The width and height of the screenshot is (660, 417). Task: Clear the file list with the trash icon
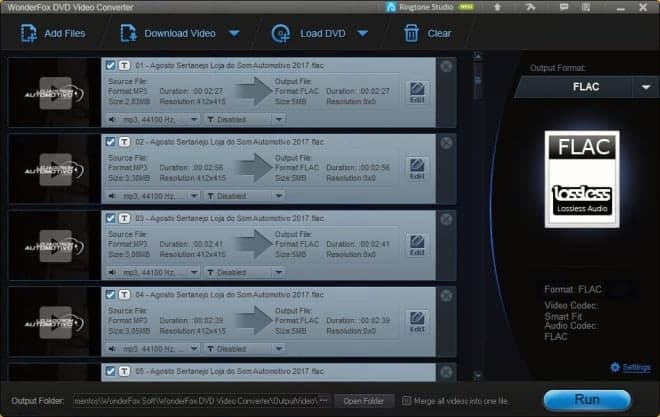tap(411, 33)
